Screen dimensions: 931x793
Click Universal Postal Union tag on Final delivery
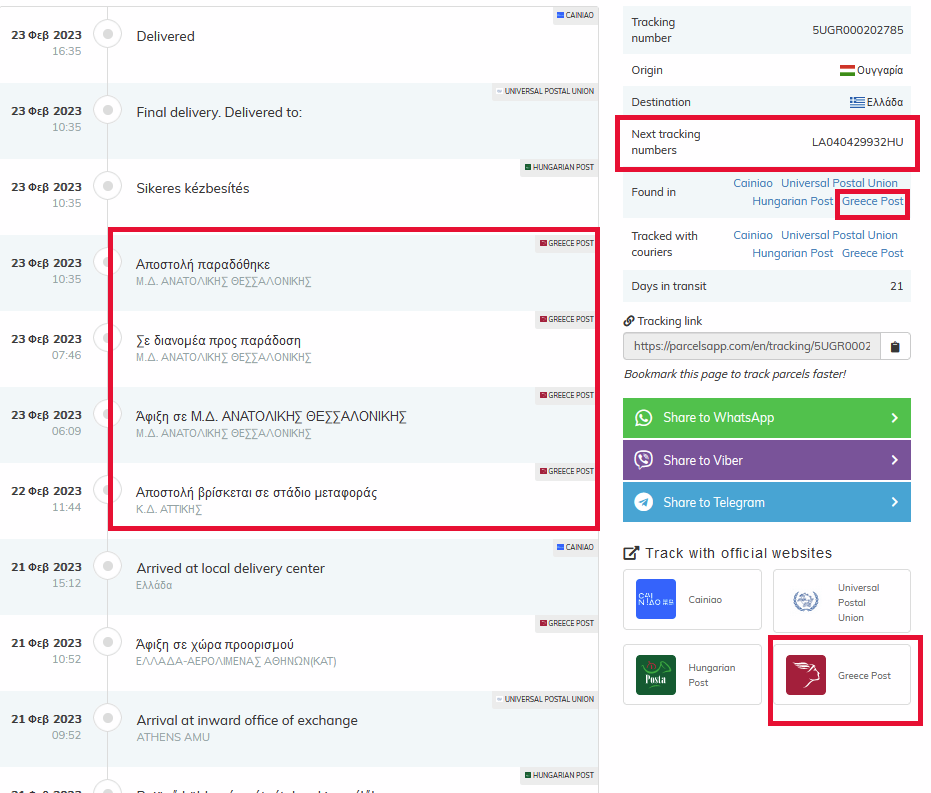coord(545,91)
